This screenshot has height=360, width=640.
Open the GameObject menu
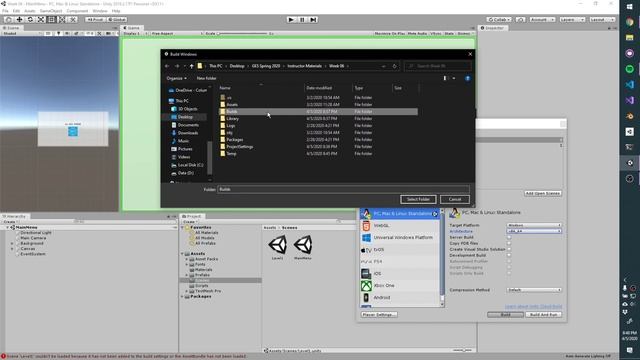coord(51,11)
